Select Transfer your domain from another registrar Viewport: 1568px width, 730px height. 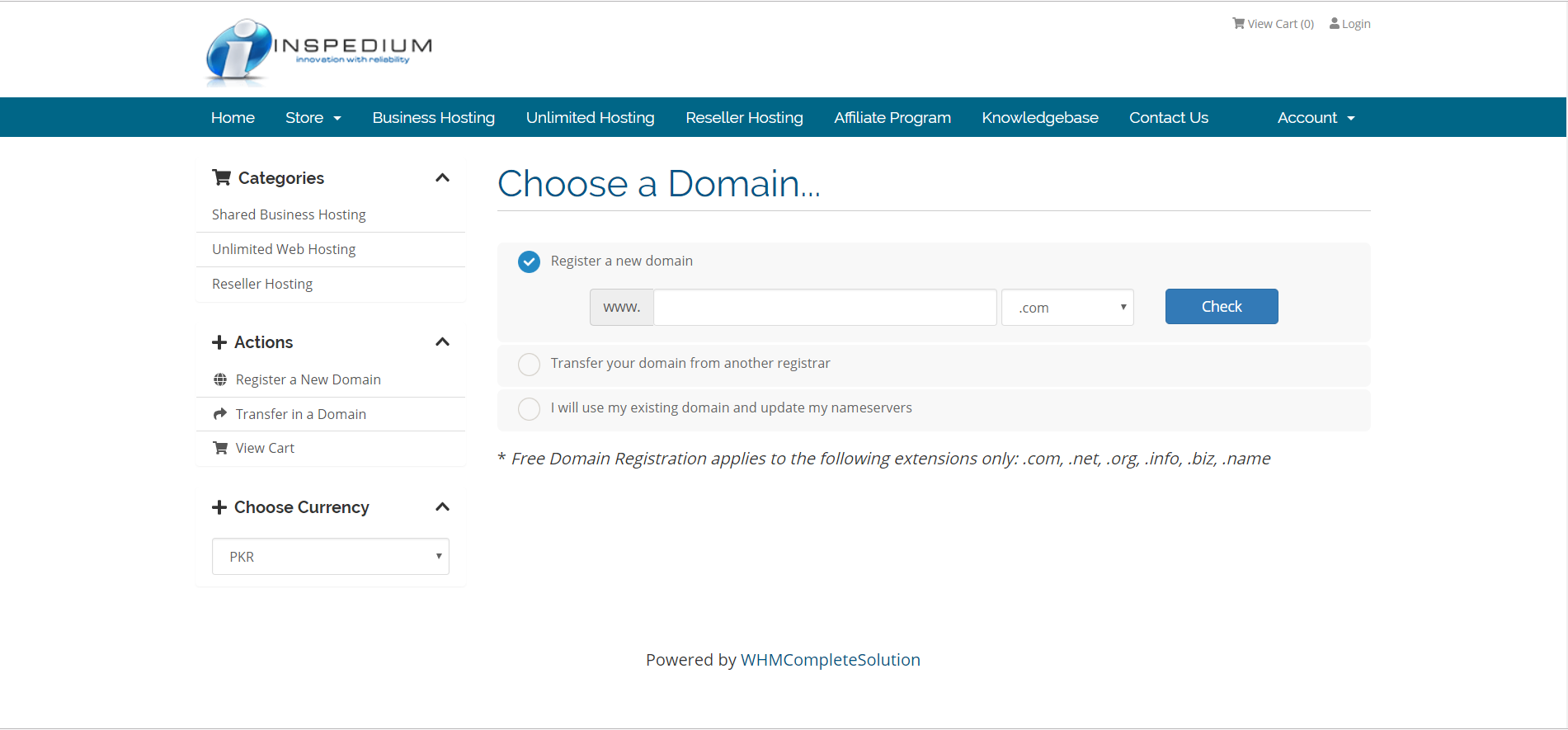[x=529, y=364]
